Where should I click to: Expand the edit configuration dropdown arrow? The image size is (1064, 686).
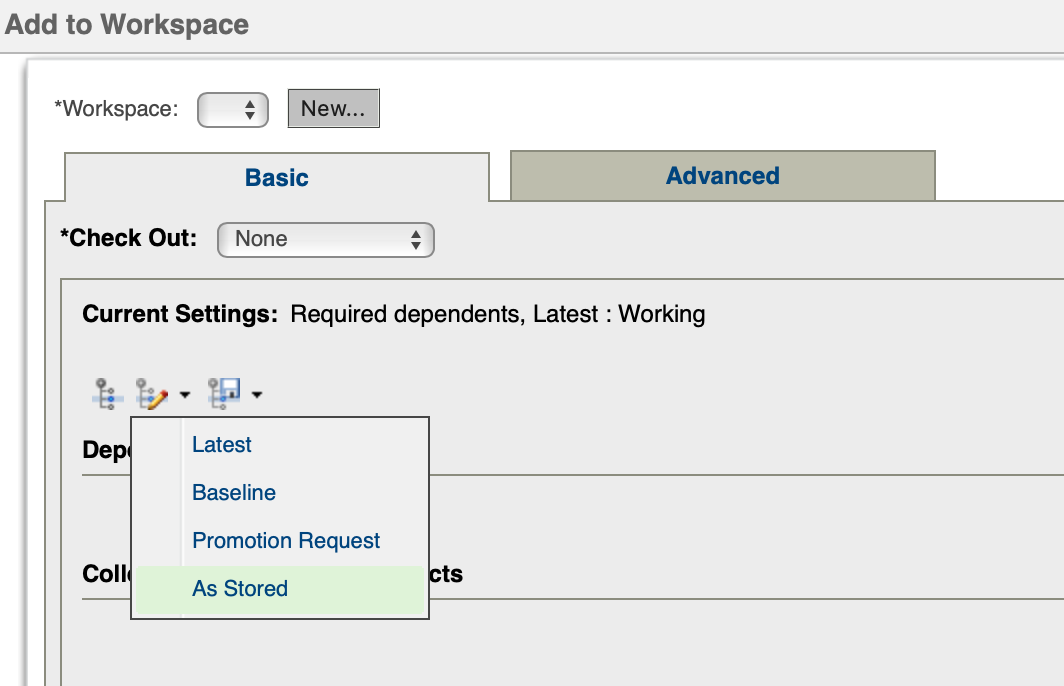pos(185,395)
